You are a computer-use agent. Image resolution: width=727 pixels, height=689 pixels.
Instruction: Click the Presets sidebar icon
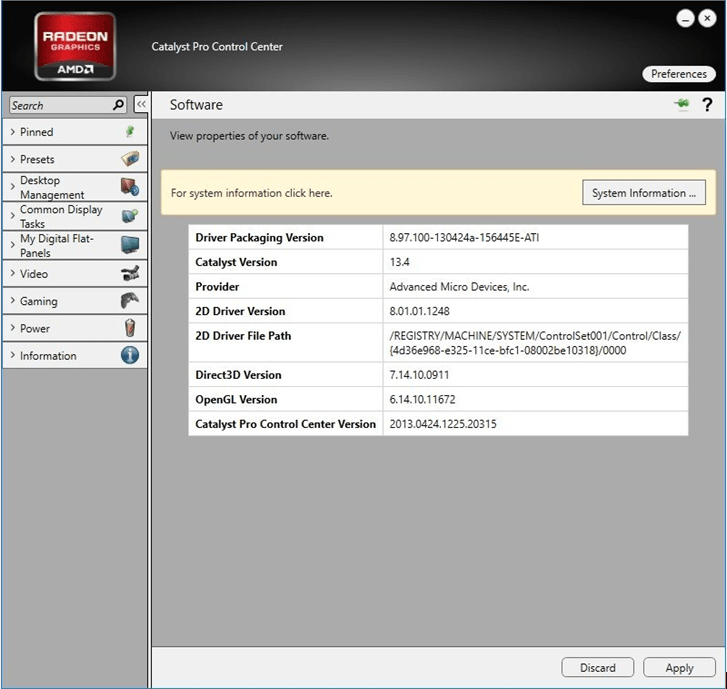point(129,159)
